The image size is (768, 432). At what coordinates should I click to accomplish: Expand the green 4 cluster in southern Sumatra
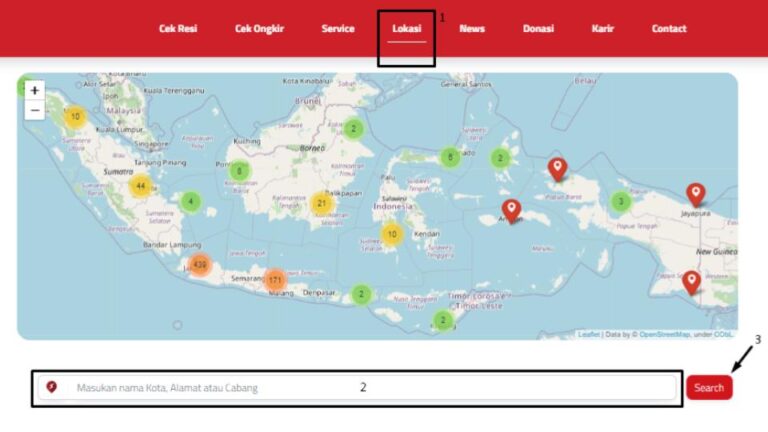pos(190,202)
